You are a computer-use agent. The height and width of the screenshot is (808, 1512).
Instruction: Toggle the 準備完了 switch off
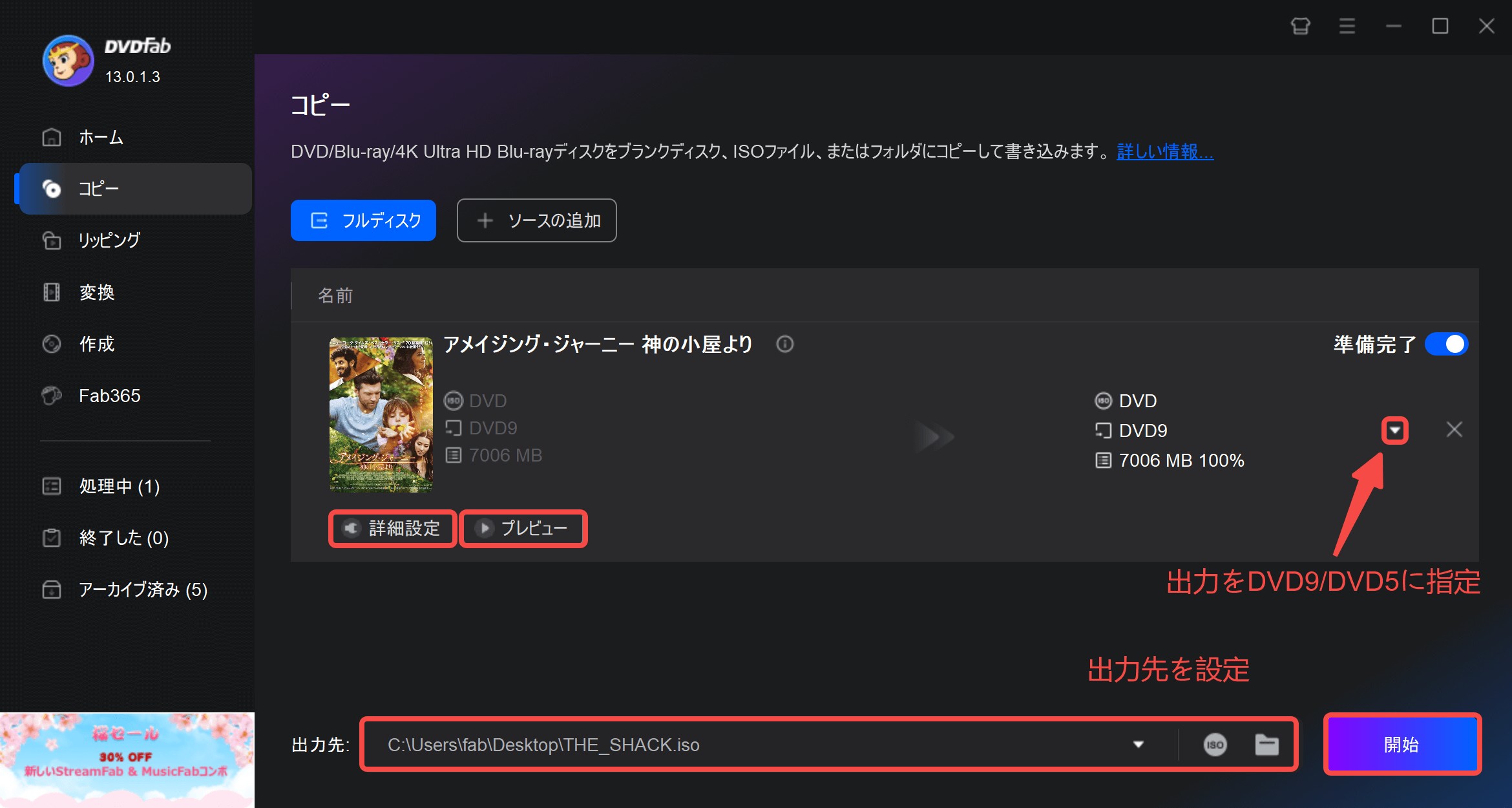pyautogui.click(x=1446, y=344)
